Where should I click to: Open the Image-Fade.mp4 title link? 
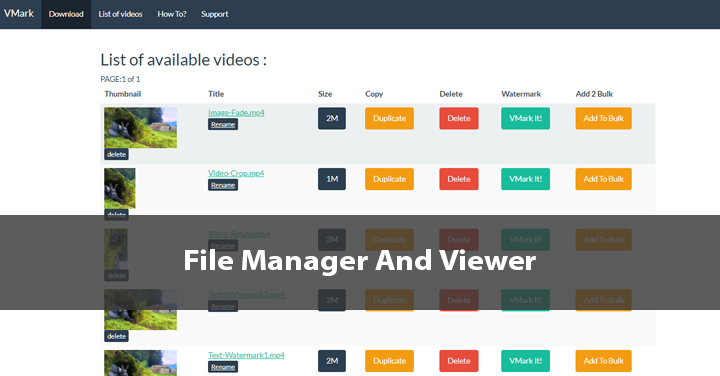tap(236, 112)
